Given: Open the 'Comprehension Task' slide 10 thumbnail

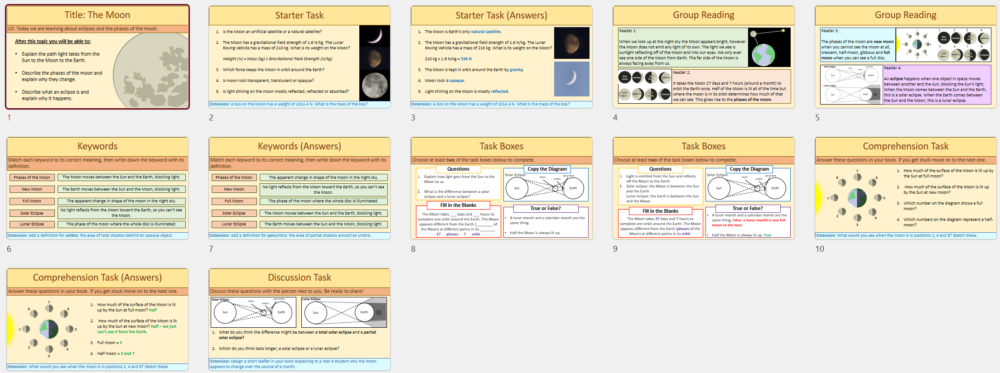Looking at the screenshot, I should click(906, 188).
